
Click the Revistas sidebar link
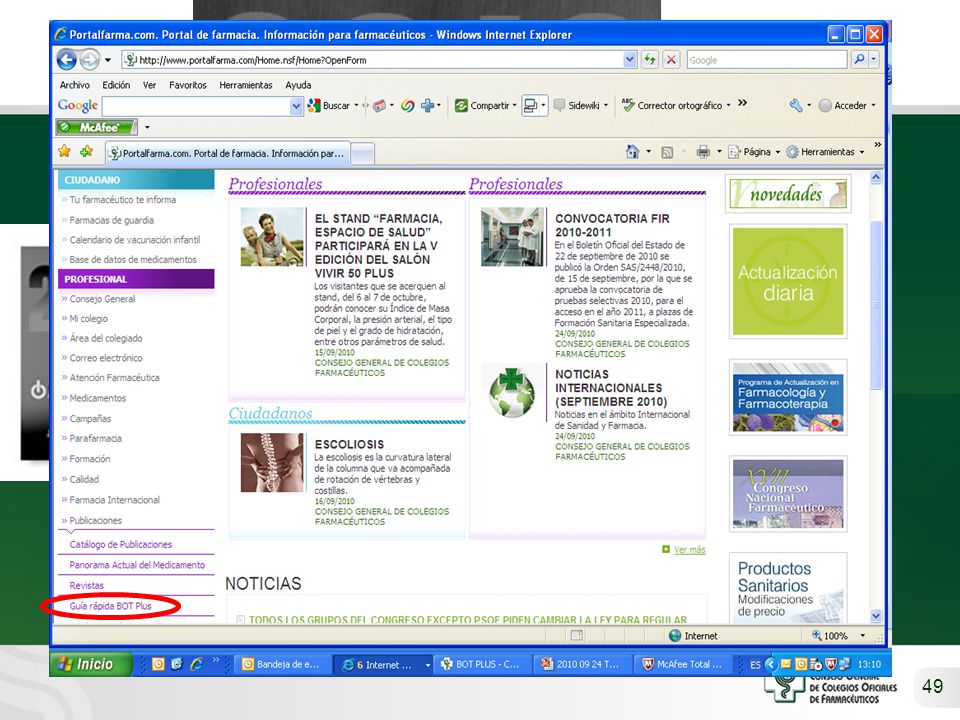(x=86, y=586)
